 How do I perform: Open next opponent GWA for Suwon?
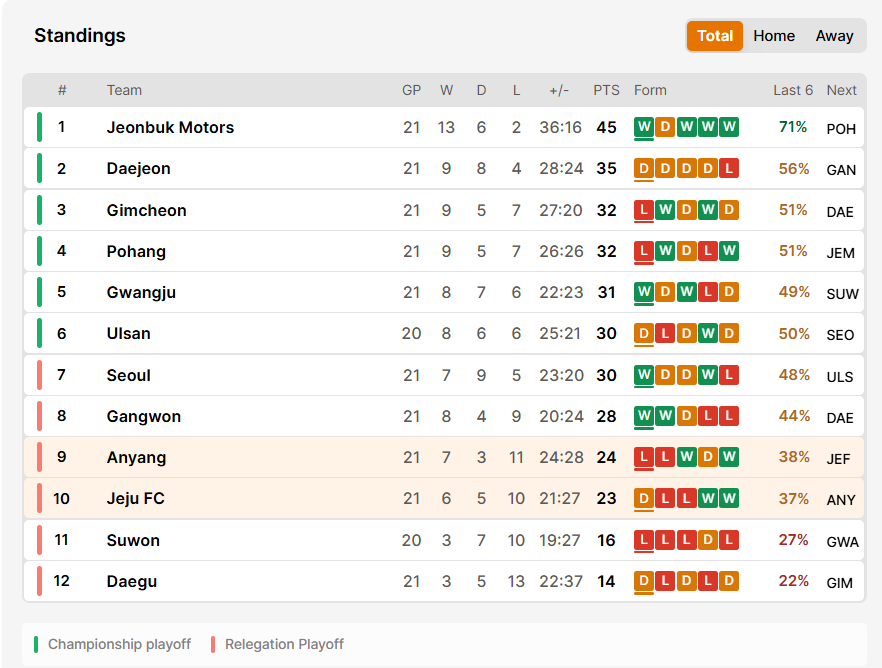(842, 541)
